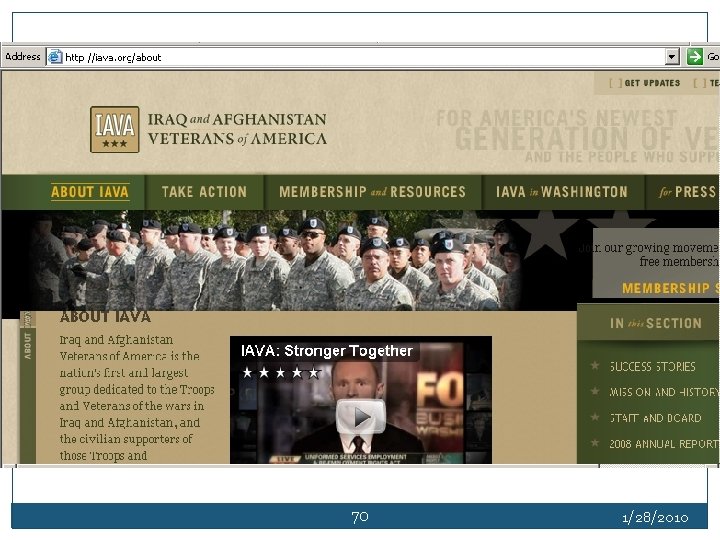This screenshot has height=540, width=720.
Task: Open IAVA in WASHINGTON tab
Action: point(562,192)
